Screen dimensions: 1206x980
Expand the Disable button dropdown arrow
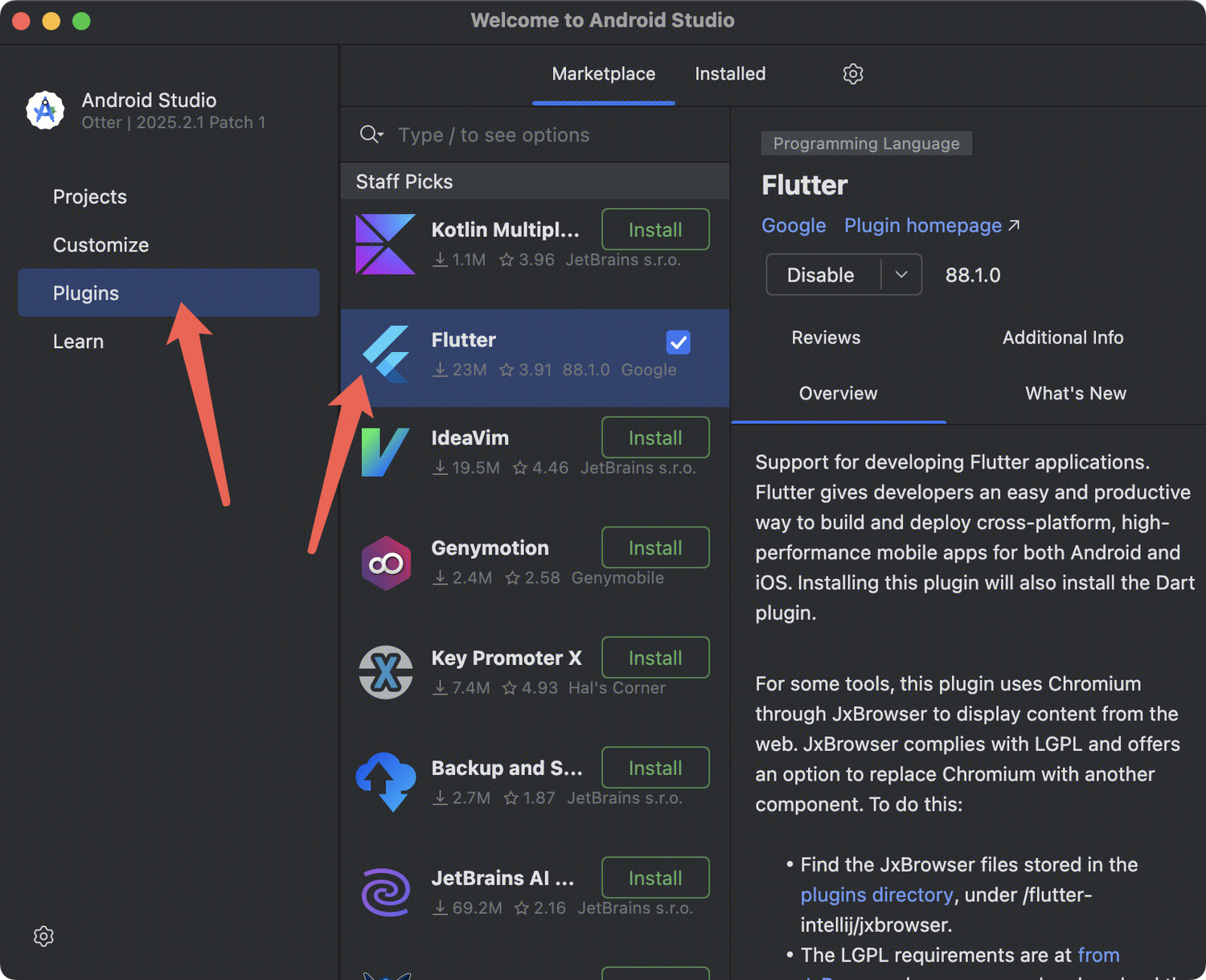pos(901,275)
